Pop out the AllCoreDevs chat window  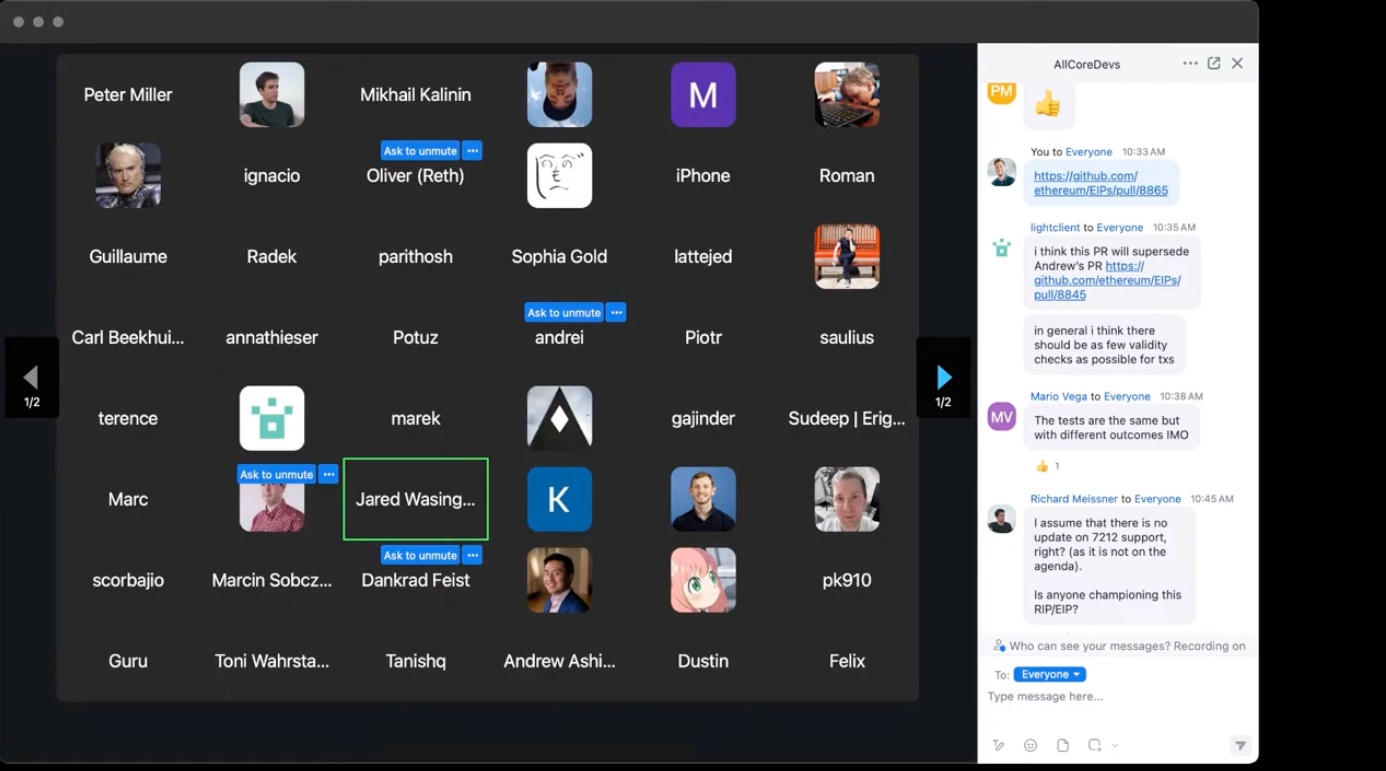click(1214, 63)
